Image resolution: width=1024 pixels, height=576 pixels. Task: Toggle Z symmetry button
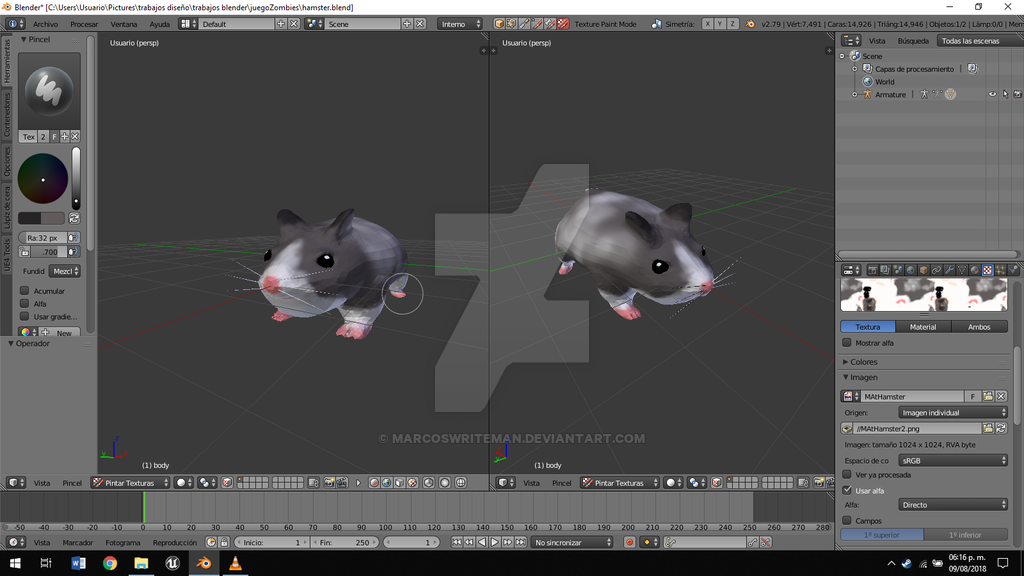tap(732, 24)
